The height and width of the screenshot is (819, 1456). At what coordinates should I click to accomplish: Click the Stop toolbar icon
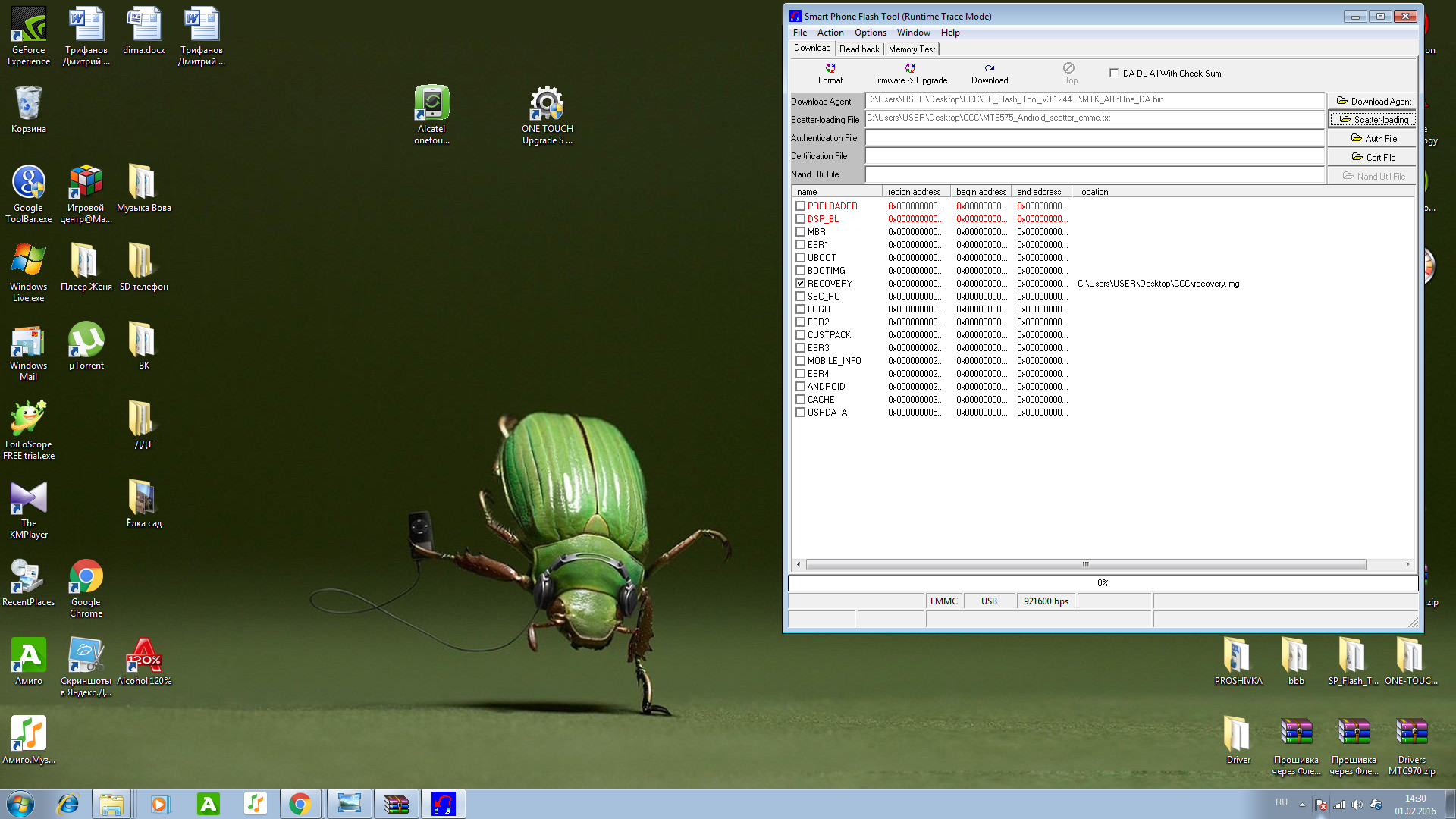point(1068,69)
